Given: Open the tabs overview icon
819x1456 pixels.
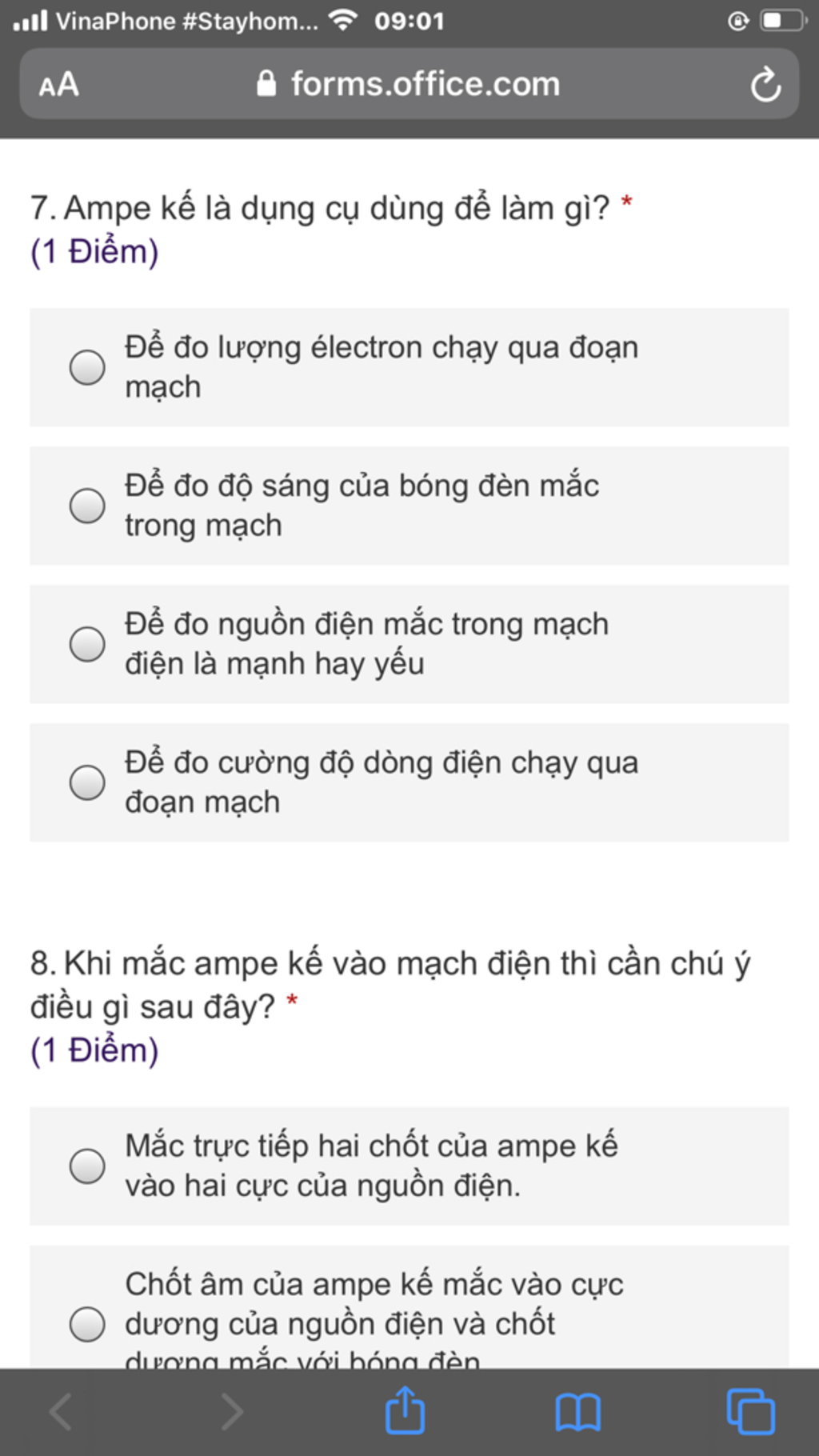Looking at the screenshot, I should point(750,1412).
